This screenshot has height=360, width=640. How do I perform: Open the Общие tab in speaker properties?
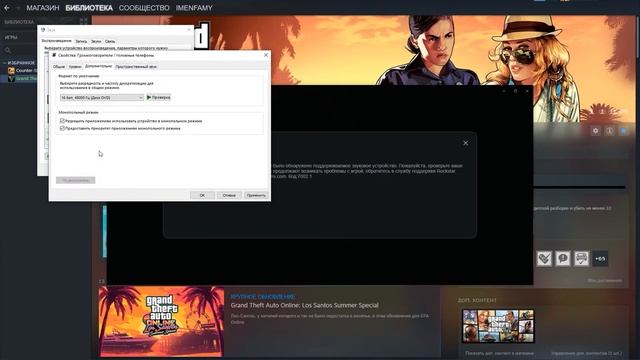point(59,67)
